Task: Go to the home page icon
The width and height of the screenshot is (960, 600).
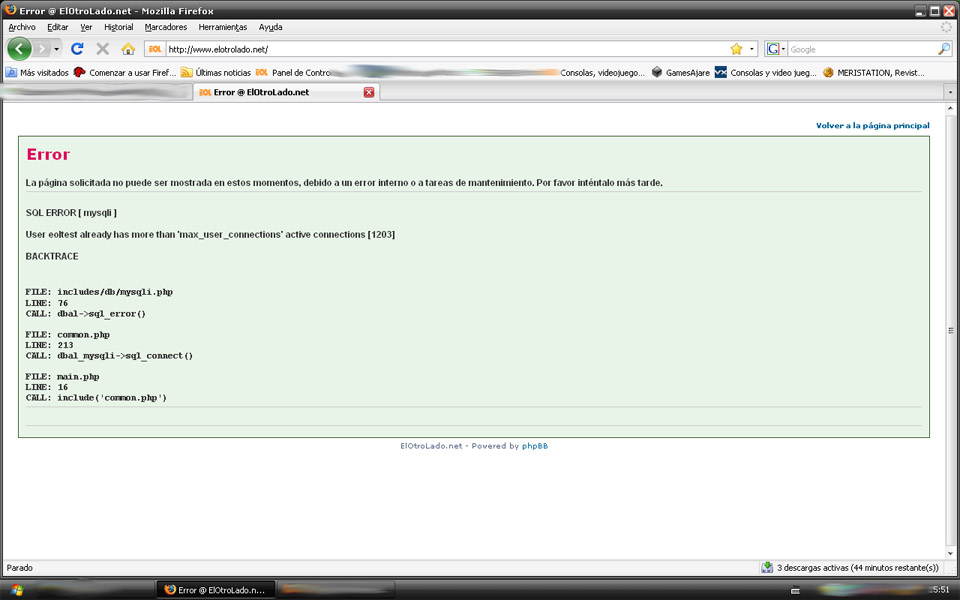Action: tap(128, 49)
